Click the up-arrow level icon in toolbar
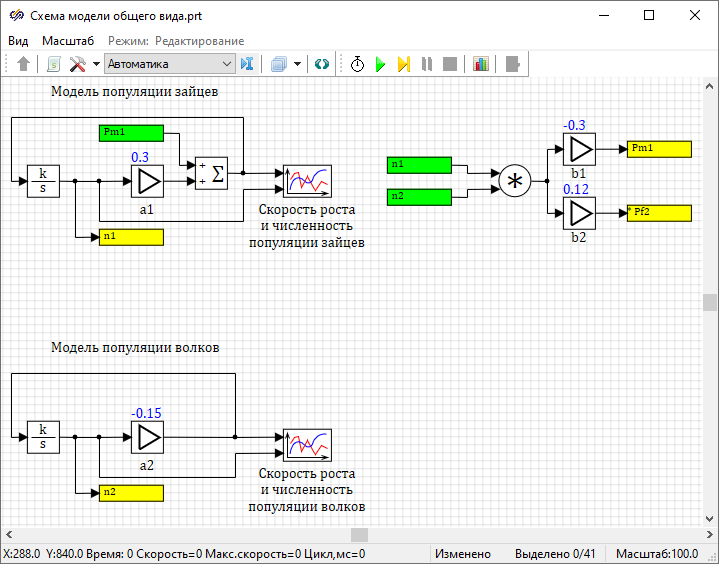Screen dimensions: 719x564 (x=24, y=64)
